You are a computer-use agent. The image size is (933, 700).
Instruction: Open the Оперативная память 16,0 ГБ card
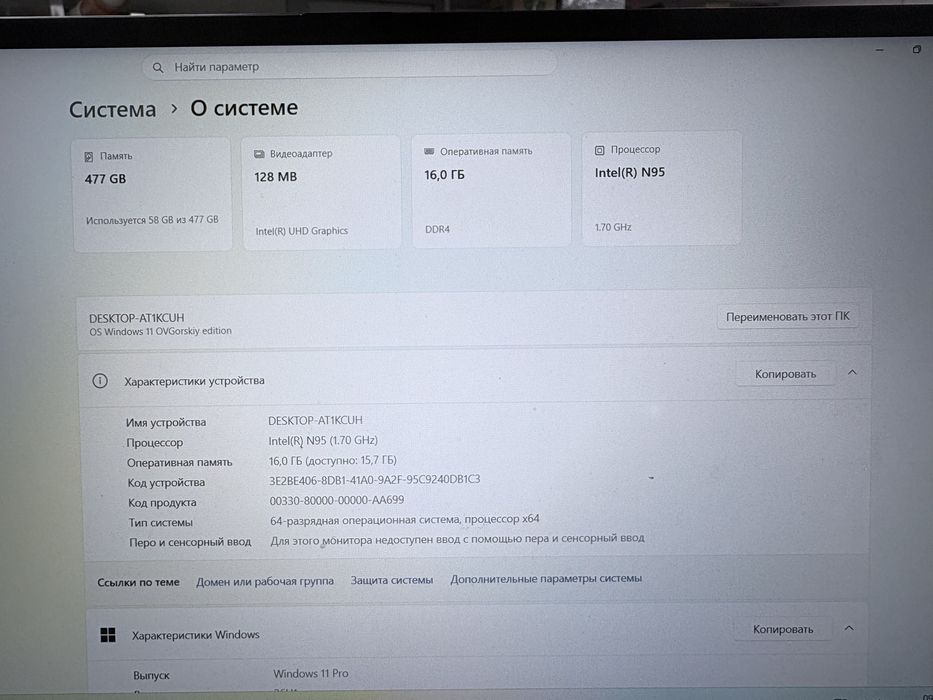[491, 190]
